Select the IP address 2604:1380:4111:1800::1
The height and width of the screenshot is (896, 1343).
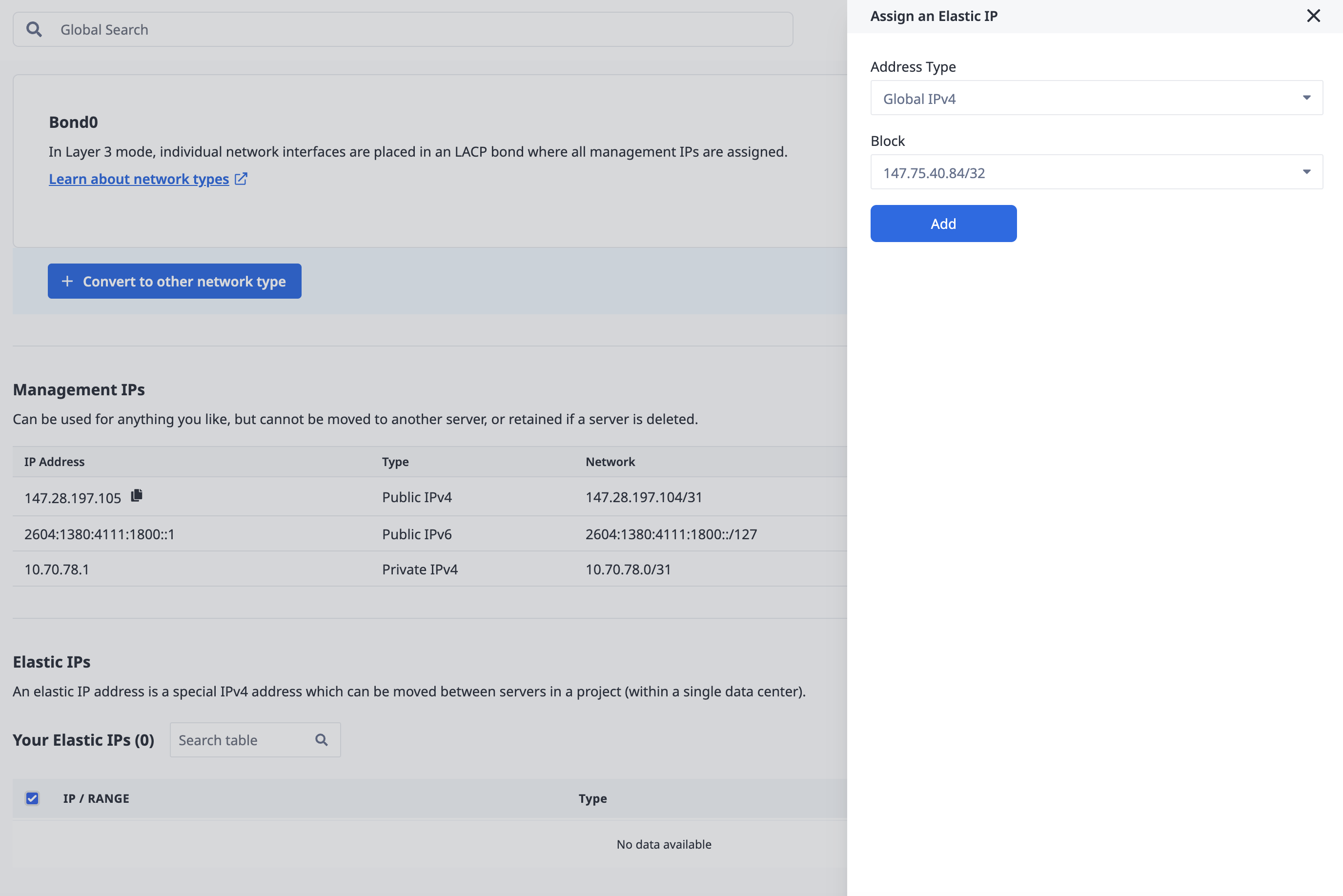click(100, 534)
